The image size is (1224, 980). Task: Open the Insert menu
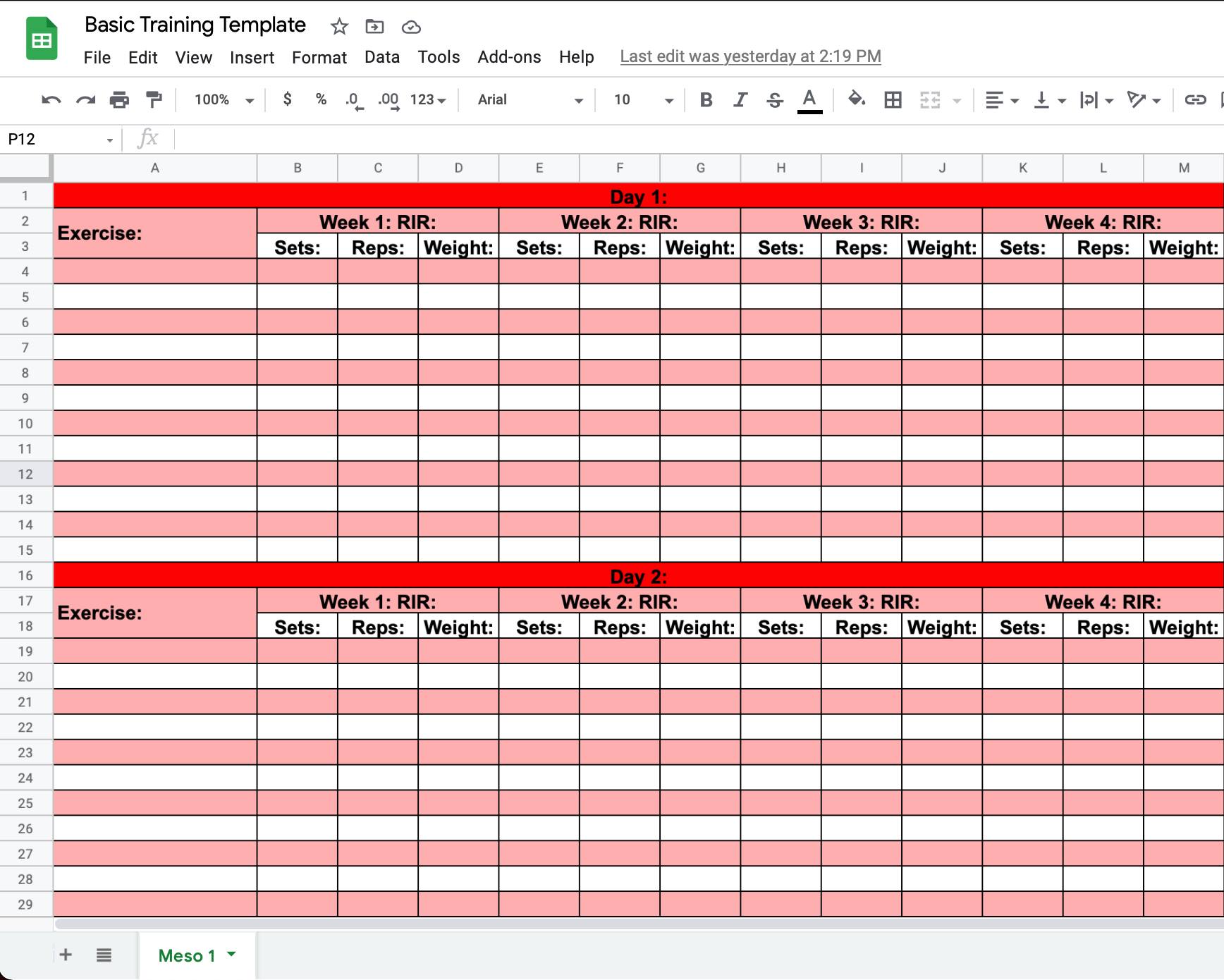coord(252,57)
